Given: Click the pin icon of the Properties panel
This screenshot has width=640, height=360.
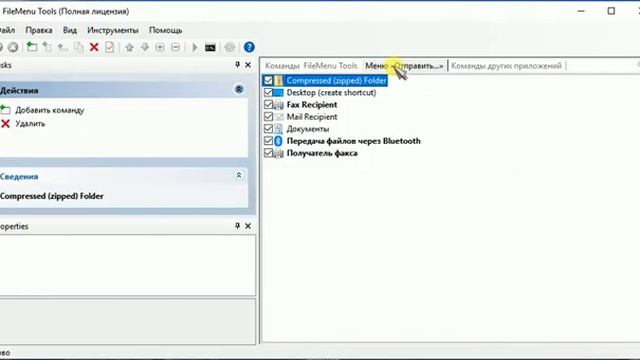Looking at the screenshot, I should pyautogui.click(x=238, y=226).
